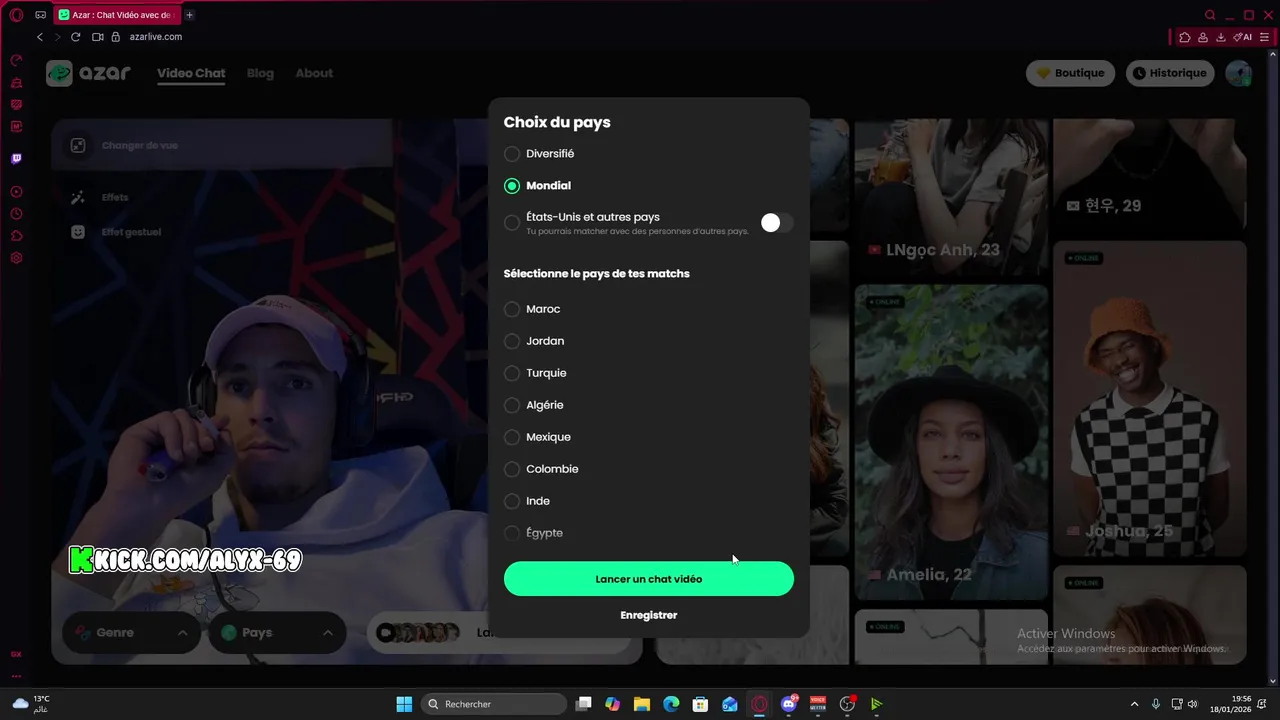The height and width of the screenshot is (720, 1280).
Task: Choose Inde as match country
Action: pos(512,501)
